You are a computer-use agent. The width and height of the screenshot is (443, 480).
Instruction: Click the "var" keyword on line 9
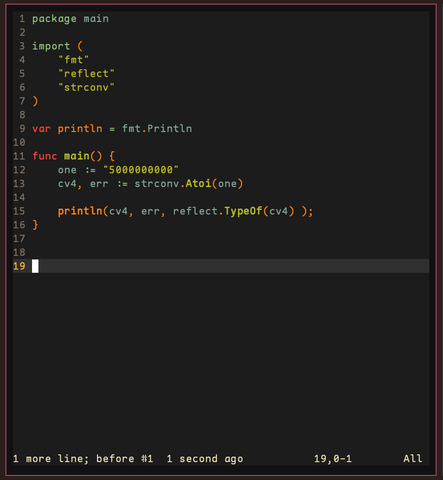(41, 129)
